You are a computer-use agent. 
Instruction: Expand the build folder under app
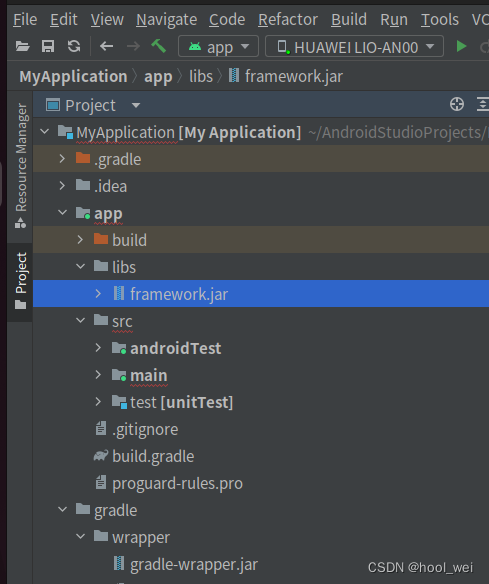(80, 239)
